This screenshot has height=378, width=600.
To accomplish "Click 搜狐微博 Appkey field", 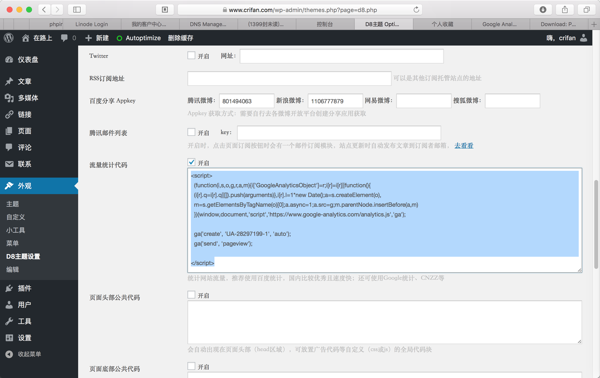I will (513, 101).
